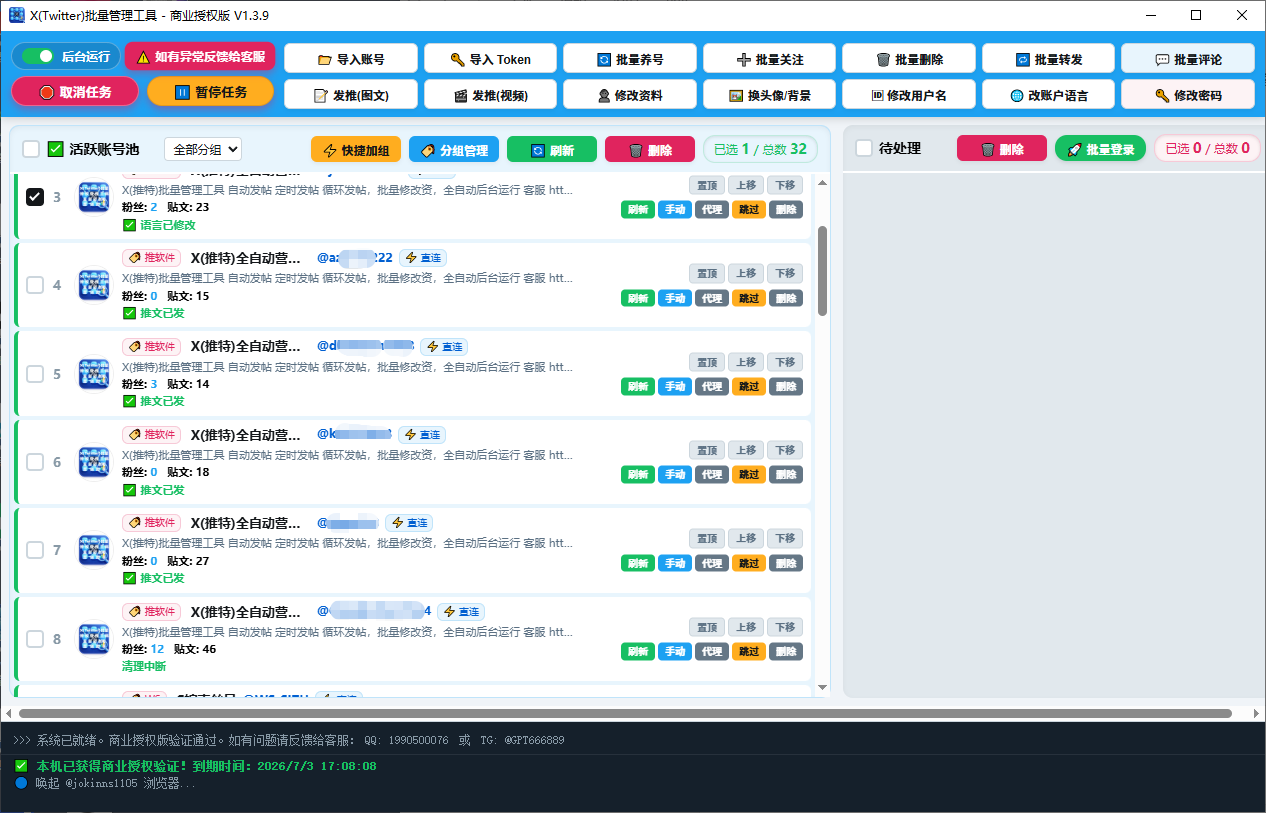1266x813 pixels.
Task: Click the account list vertical scrollbar thumb
Action: click(x=822, y=270)
